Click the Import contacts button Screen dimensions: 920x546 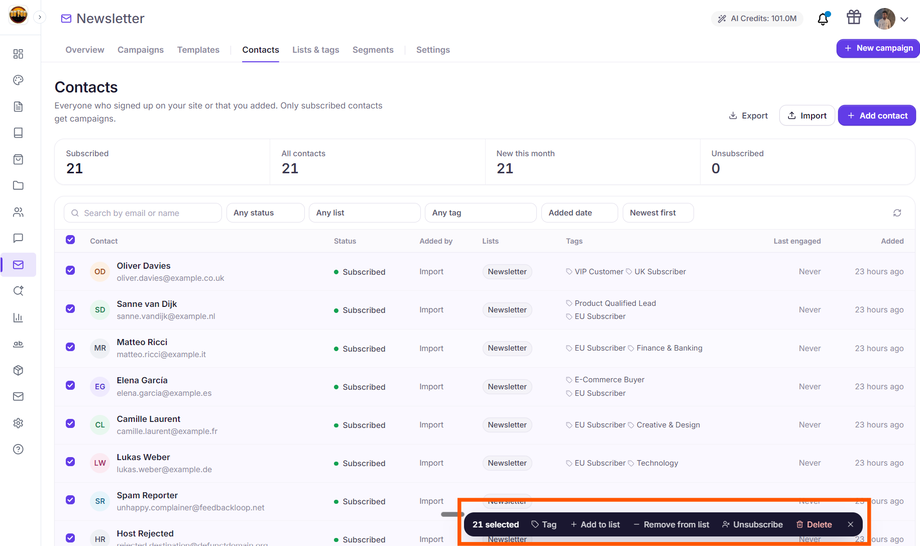tap(807, 116)
